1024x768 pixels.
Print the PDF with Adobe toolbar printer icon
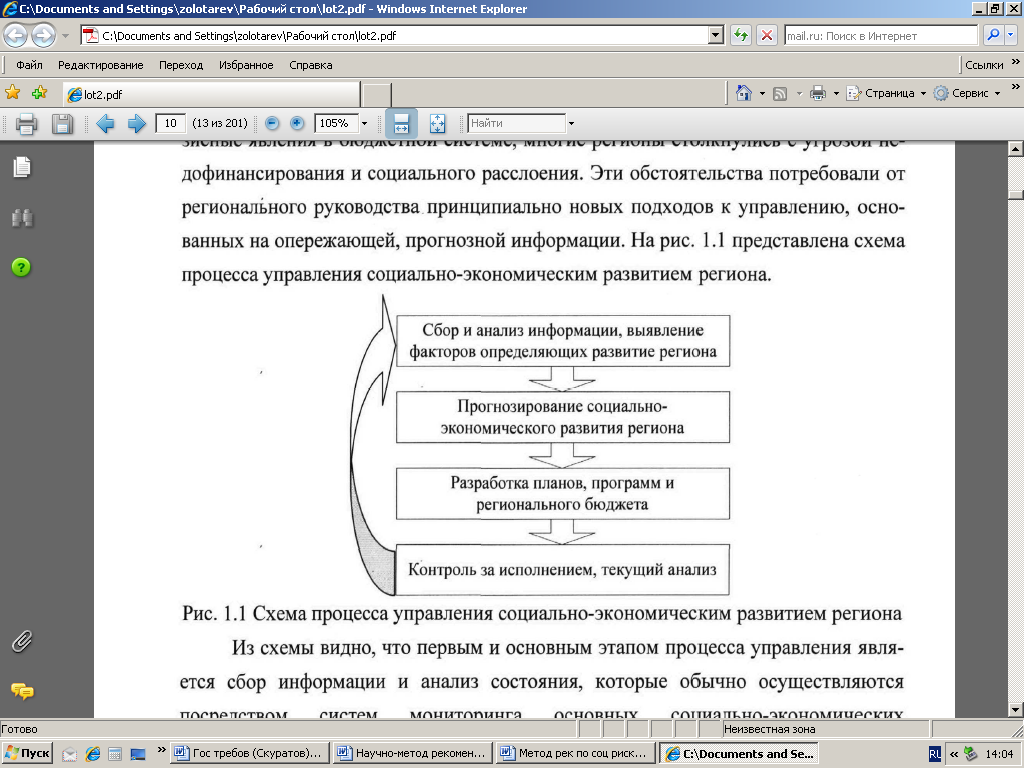tap(26, 123)
